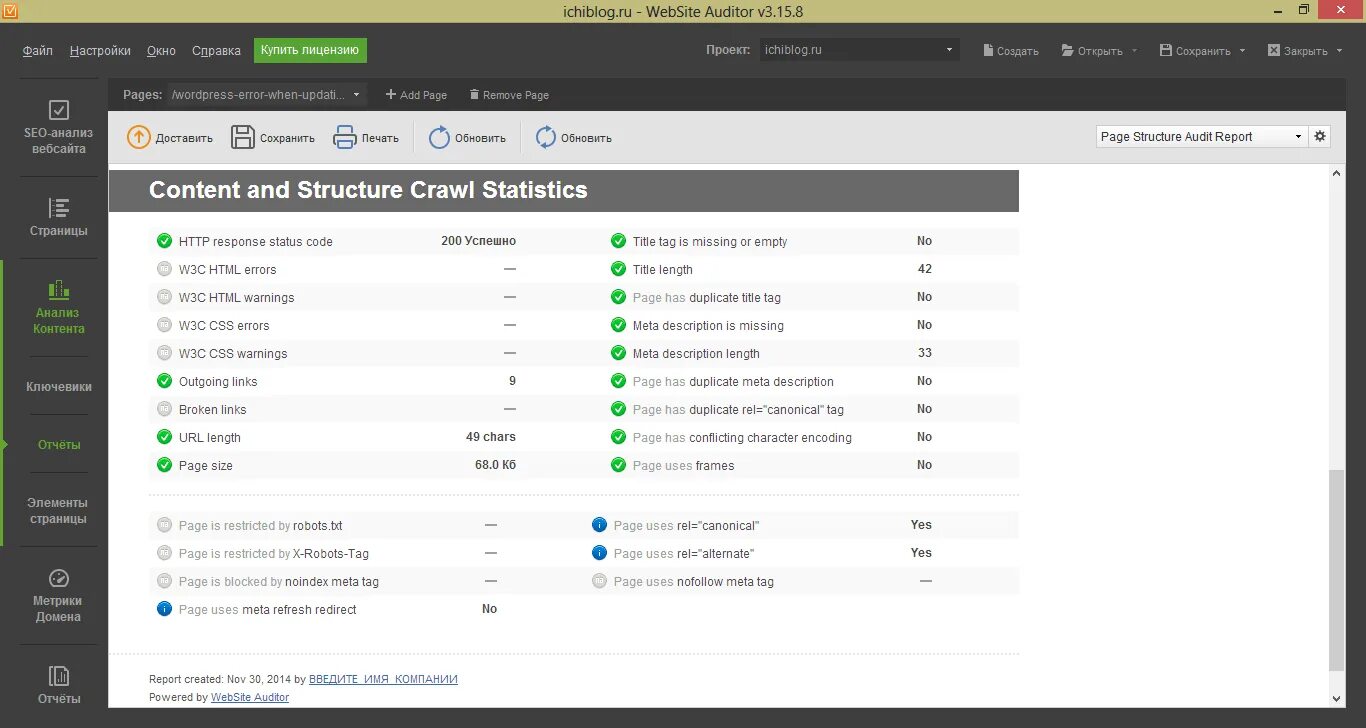Click the Outgoing links value 9
The width and height of the screenshot is (1366, 728).
point(512,381)
